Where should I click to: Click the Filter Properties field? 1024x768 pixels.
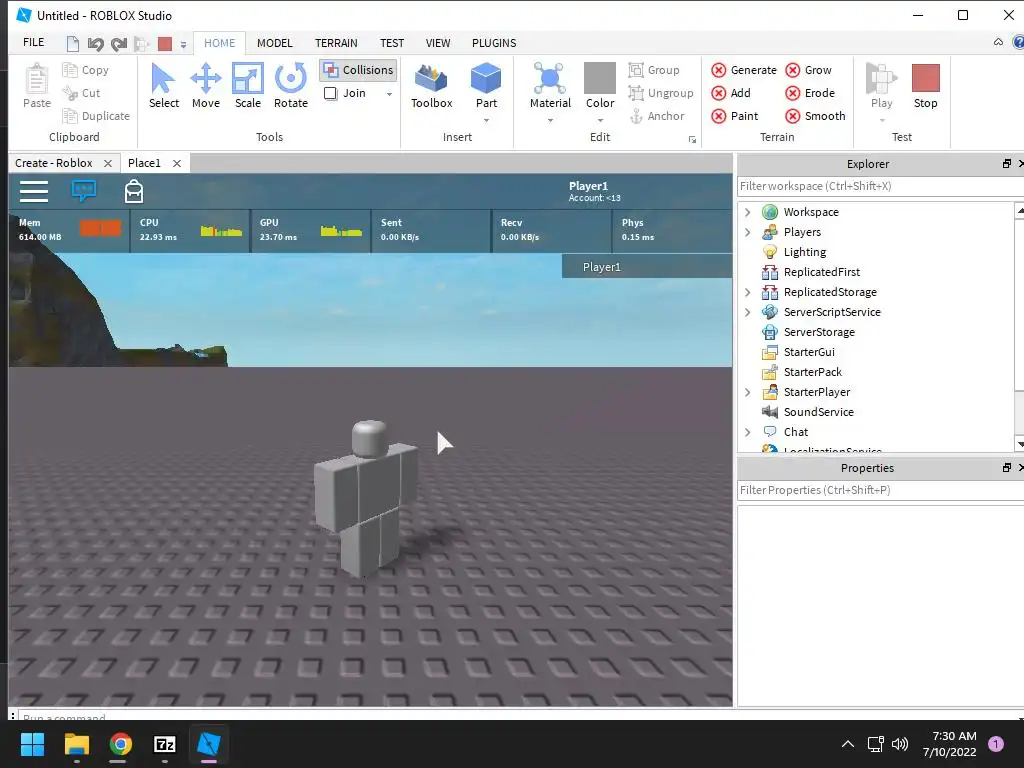(x=880, y=490)
